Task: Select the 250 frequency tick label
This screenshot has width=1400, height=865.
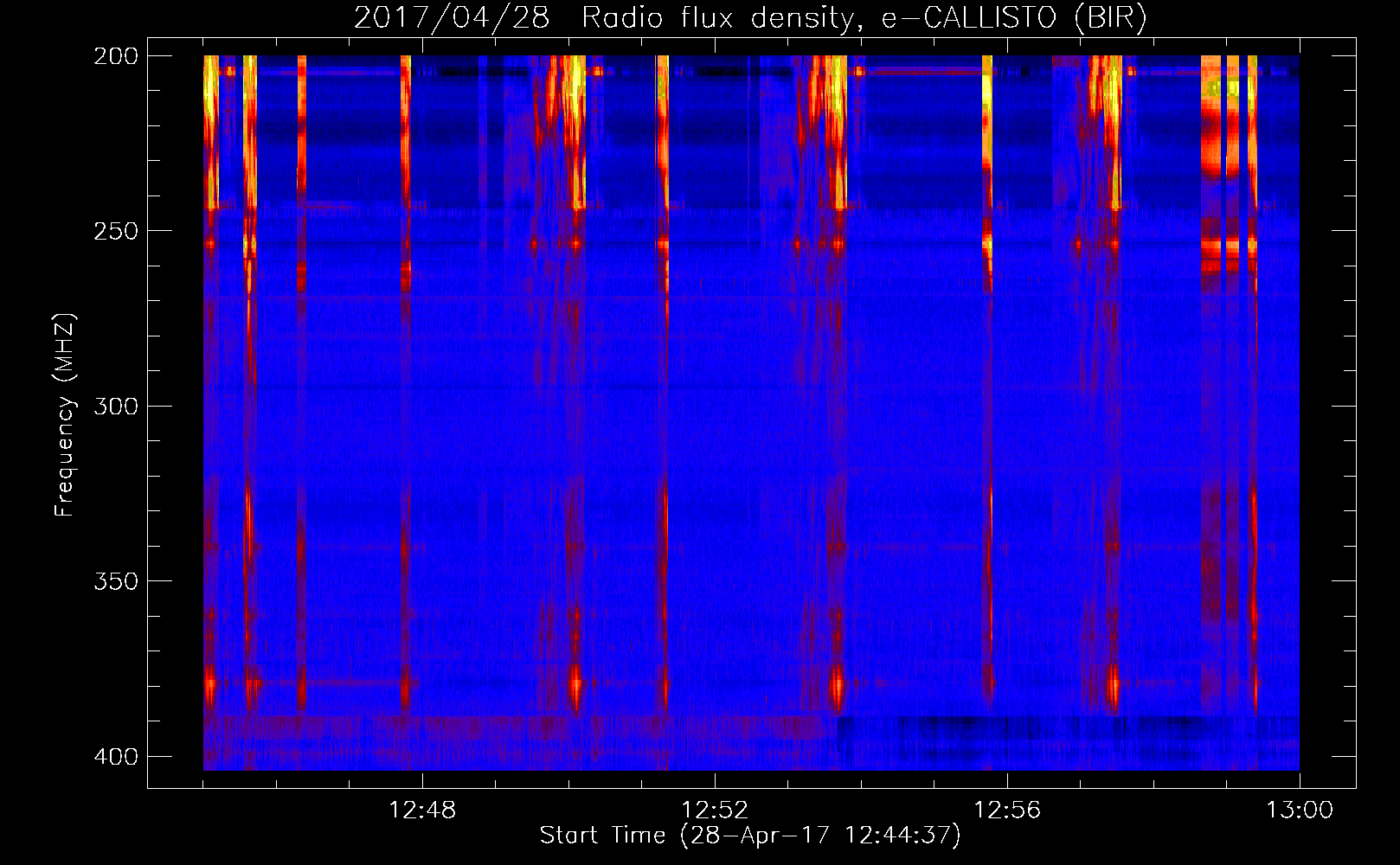Action: (116, 231)
